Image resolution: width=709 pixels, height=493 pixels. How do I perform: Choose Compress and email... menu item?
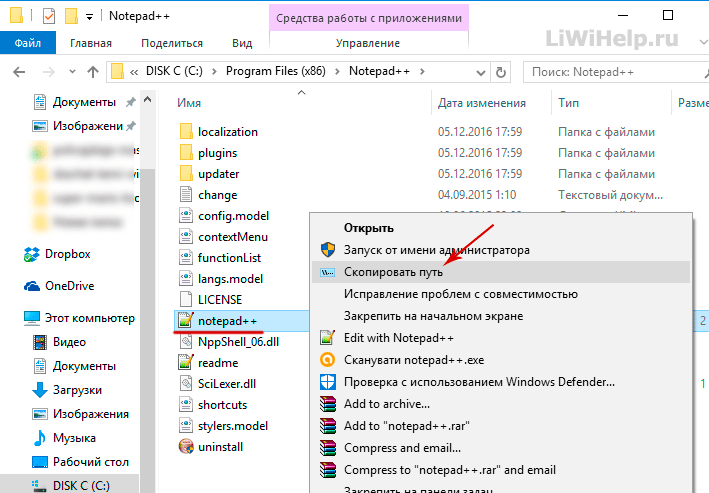(501, 448)
